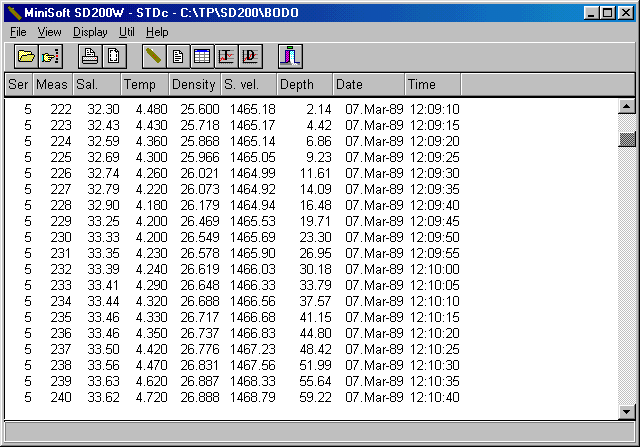Click the Date column header
Screen dimensions: 640x447
369,85
